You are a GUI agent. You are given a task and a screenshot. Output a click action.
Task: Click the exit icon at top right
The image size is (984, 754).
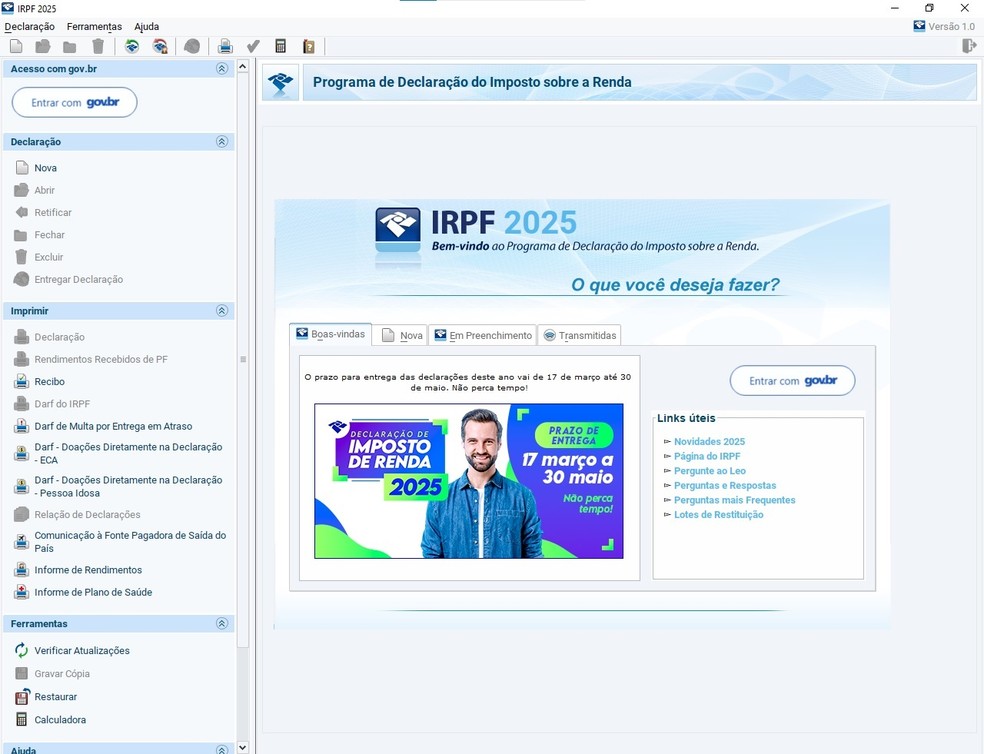(968, 46)
